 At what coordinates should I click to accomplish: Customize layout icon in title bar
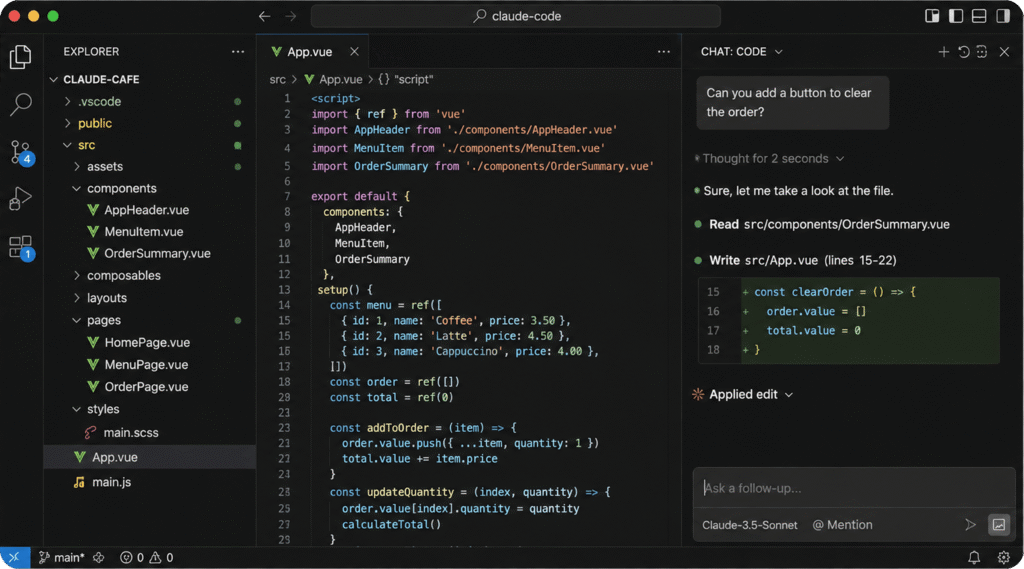tap(932, 16)
